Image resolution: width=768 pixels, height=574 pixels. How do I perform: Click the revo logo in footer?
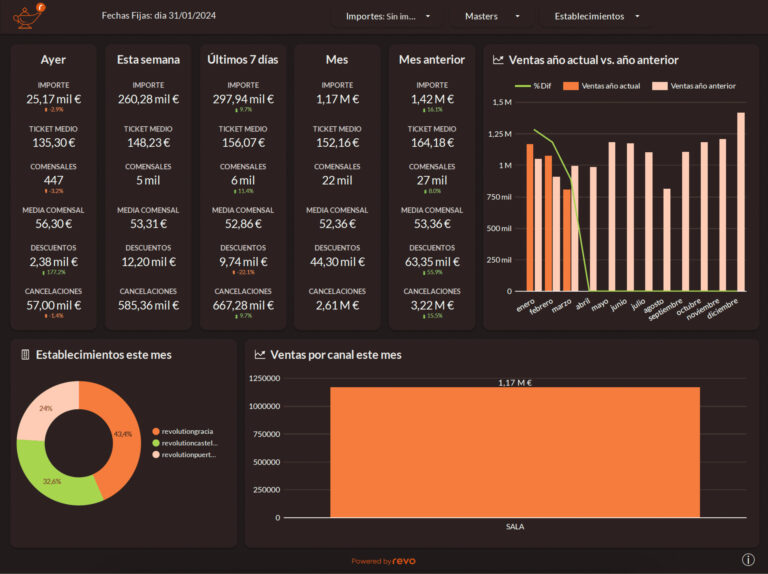(x=404, y=561)
